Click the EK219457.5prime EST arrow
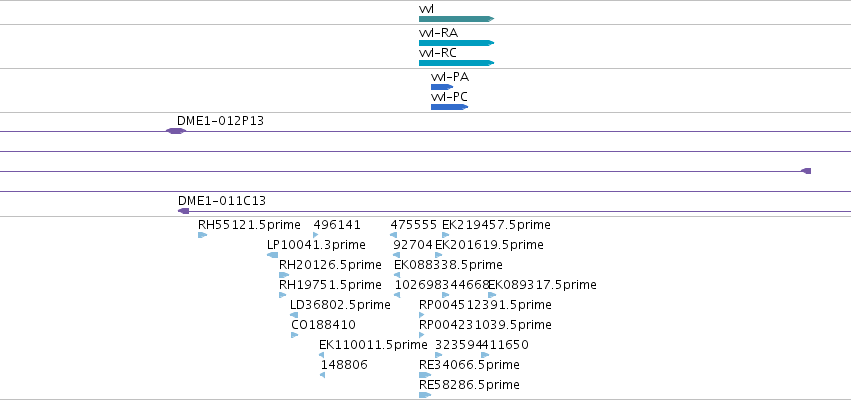This screenshot has height=400, width=851. pyautogui.click(x=446, y=235)
